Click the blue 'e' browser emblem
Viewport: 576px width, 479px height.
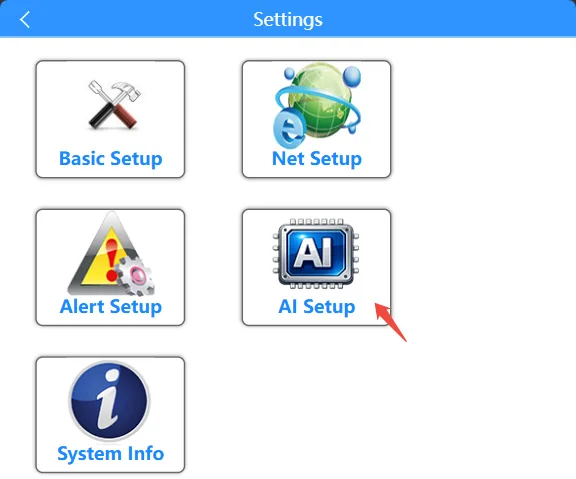click(x=289, y=129)
